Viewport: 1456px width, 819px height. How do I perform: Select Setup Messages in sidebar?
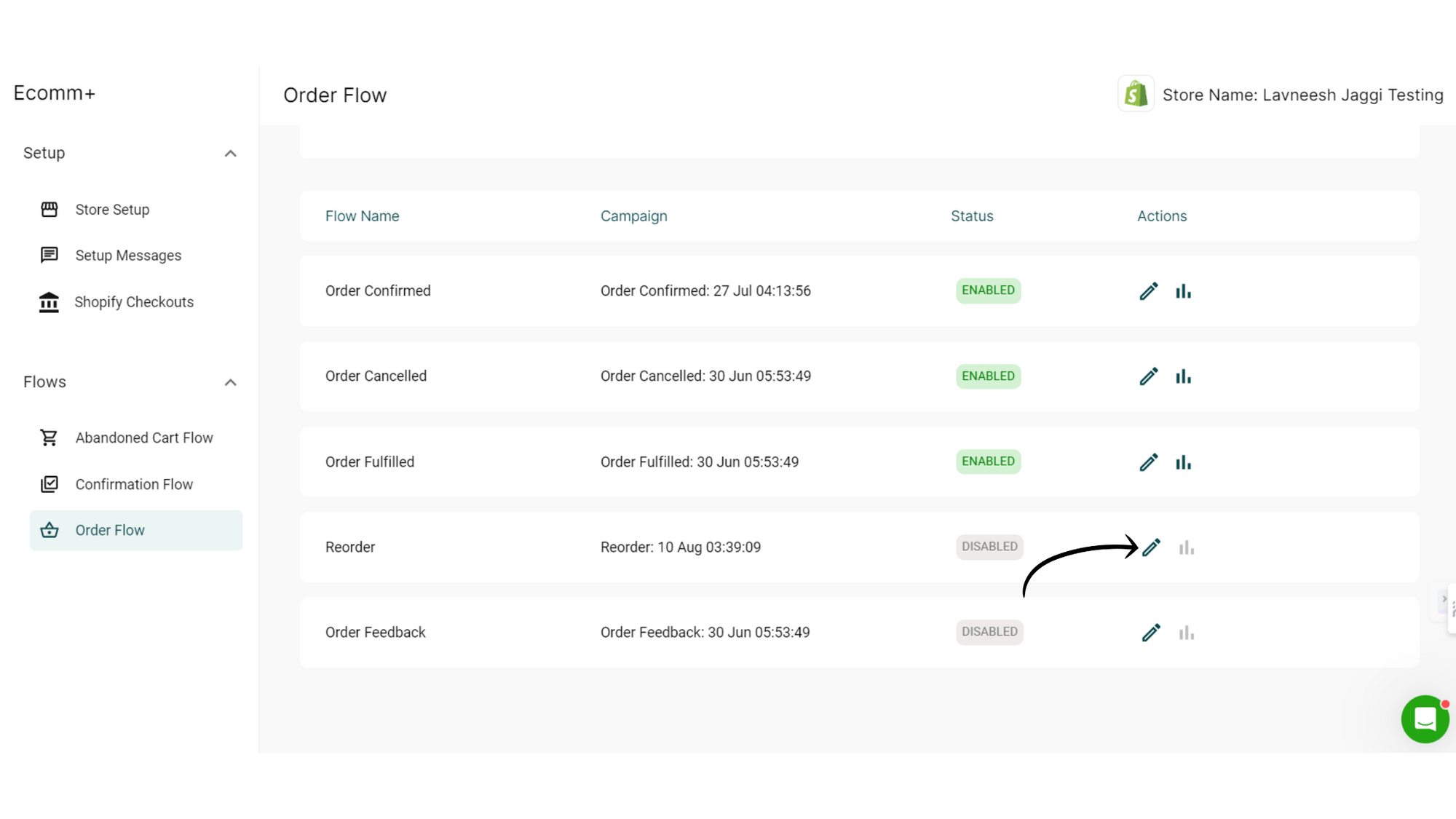(x=127, y=255)
